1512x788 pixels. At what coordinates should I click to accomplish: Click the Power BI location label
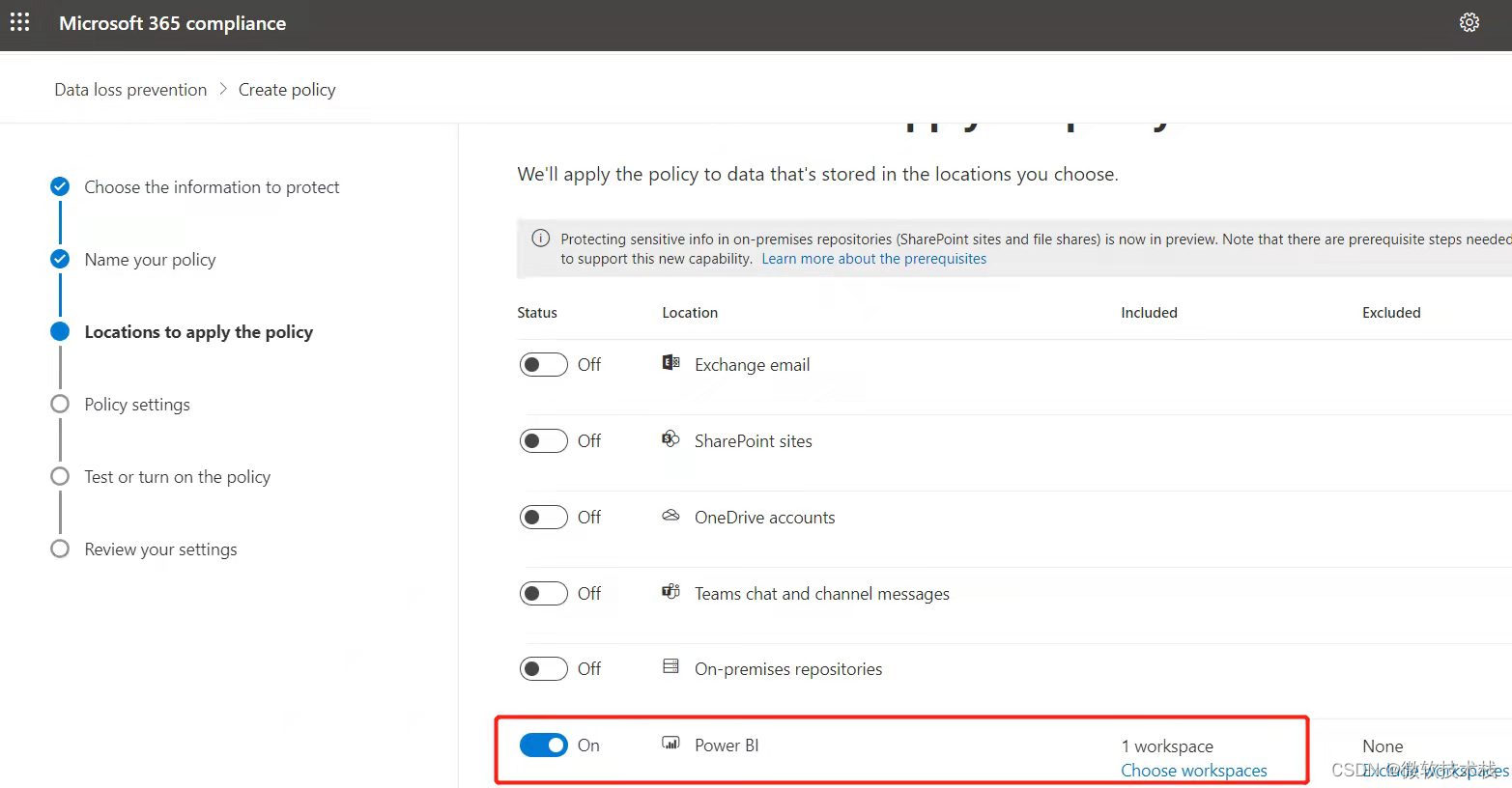(x=727, y=746)
